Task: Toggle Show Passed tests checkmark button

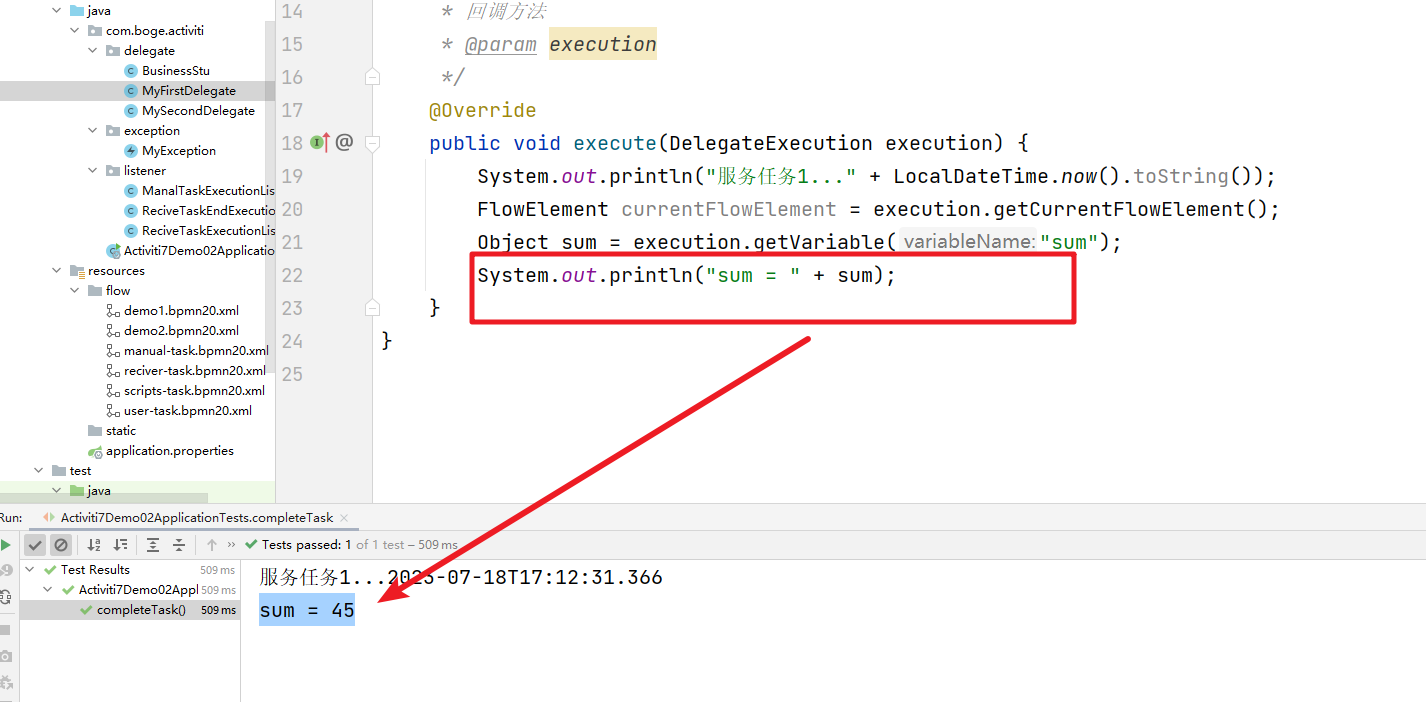Action: point(35,545)
